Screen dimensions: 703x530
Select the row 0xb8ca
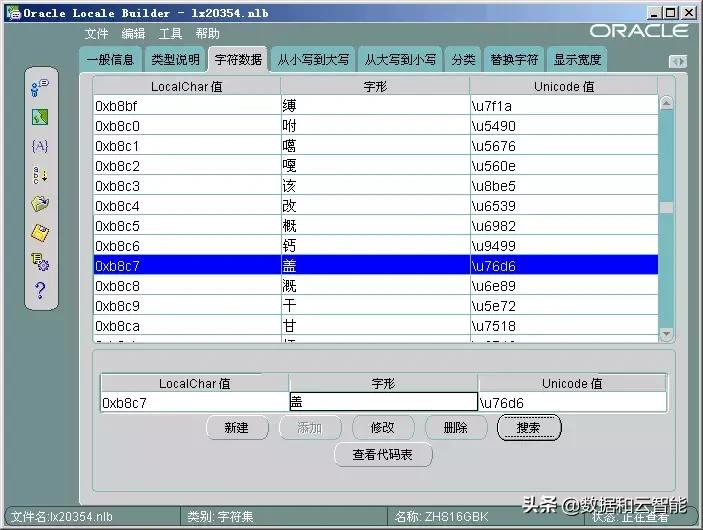[376, 326]
